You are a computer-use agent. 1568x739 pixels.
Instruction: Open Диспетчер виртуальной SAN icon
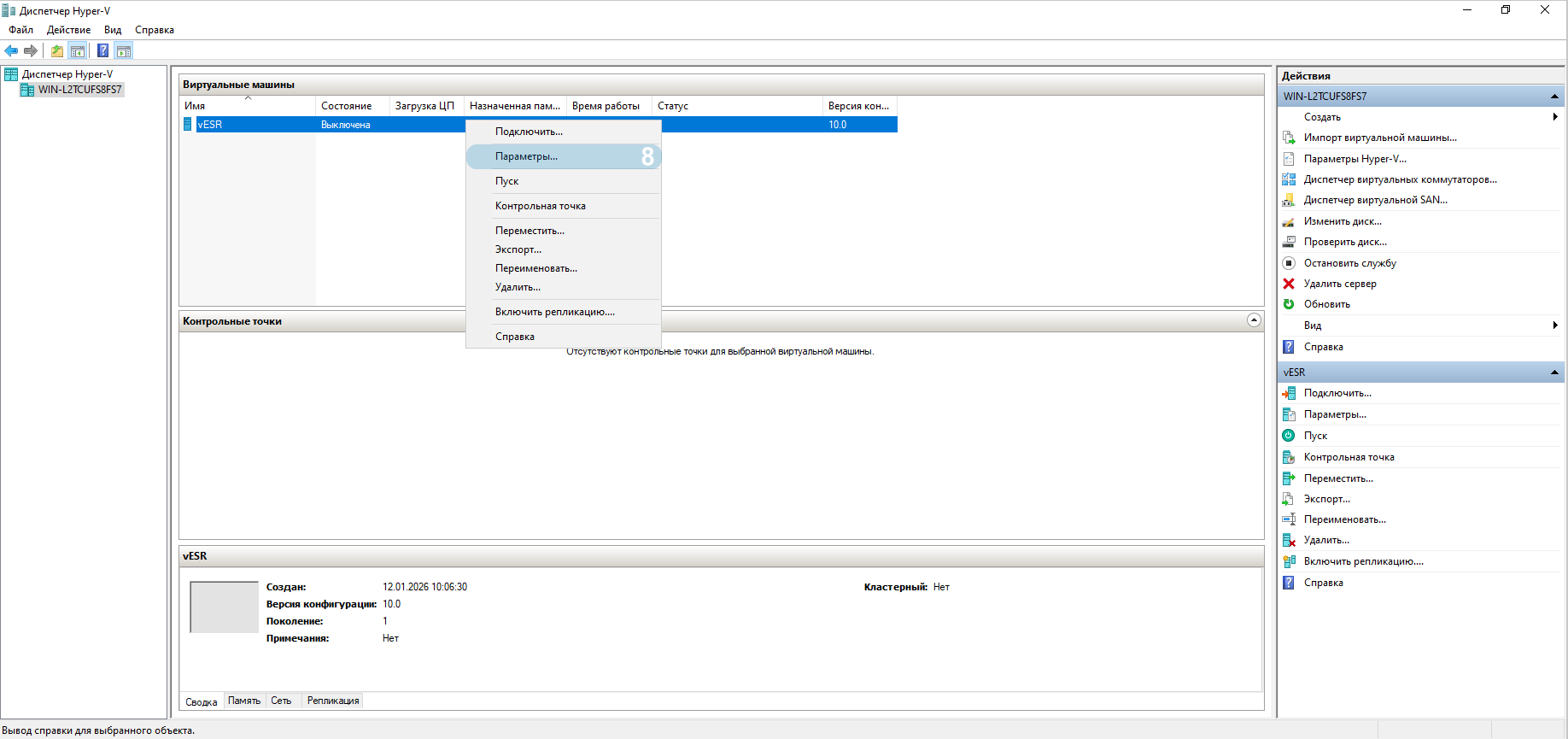click(x=1289, y=200)
